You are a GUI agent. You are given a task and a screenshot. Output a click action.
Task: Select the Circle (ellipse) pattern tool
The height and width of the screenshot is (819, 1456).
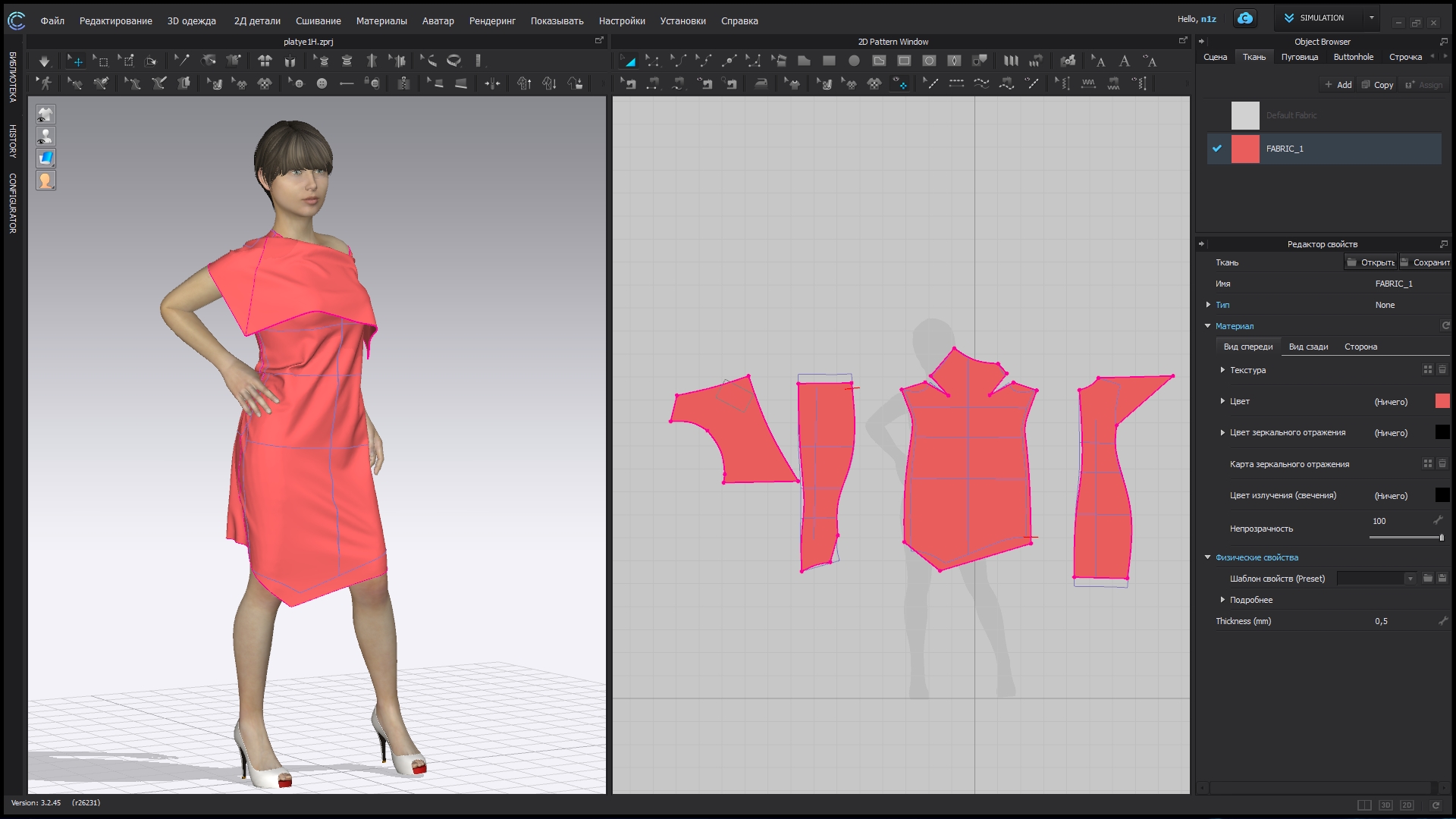(854, 61)
